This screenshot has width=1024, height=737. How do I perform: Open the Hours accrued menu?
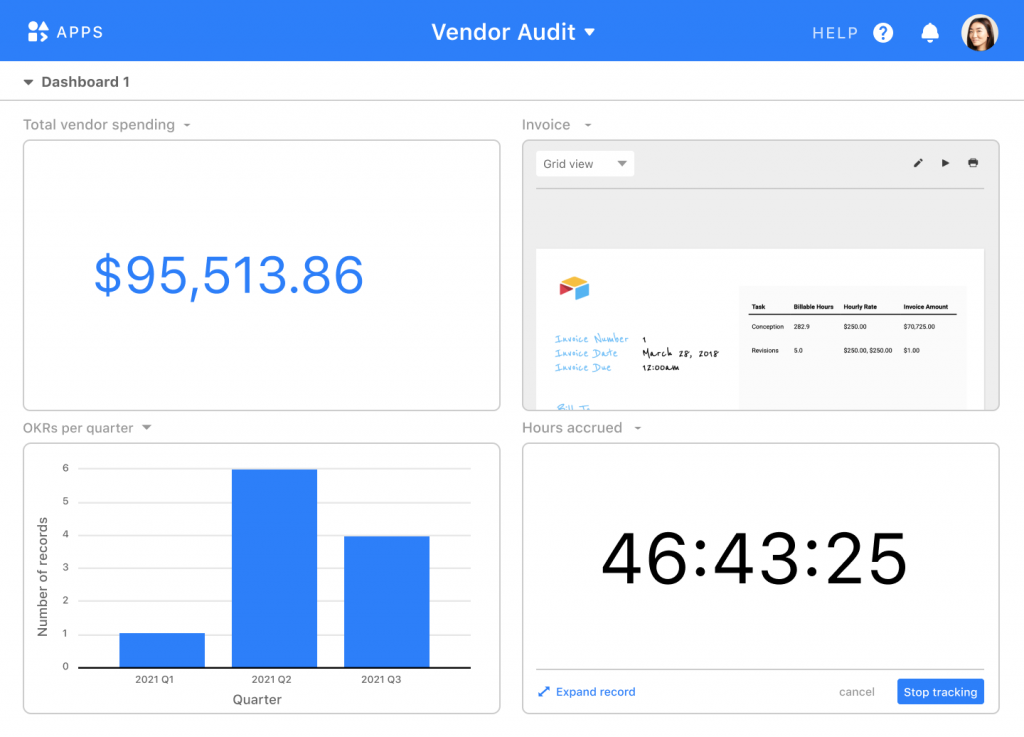tap(637, 429)
